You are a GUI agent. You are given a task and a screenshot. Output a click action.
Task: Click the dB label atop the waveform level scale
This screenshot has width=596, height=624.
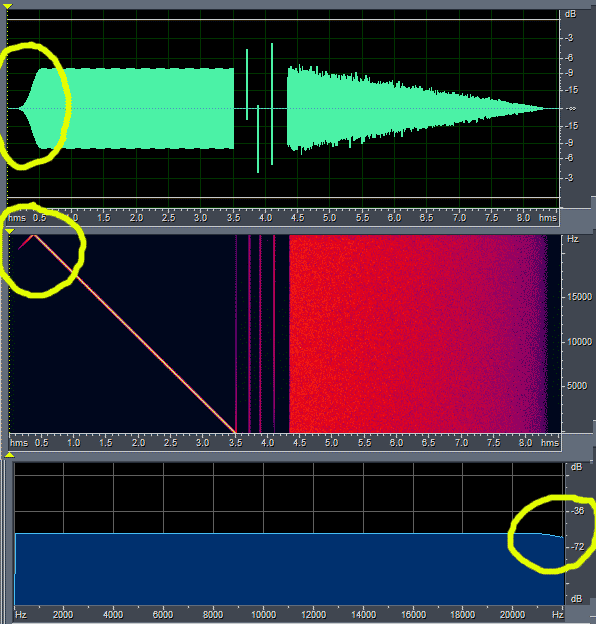tap(570, 14)
